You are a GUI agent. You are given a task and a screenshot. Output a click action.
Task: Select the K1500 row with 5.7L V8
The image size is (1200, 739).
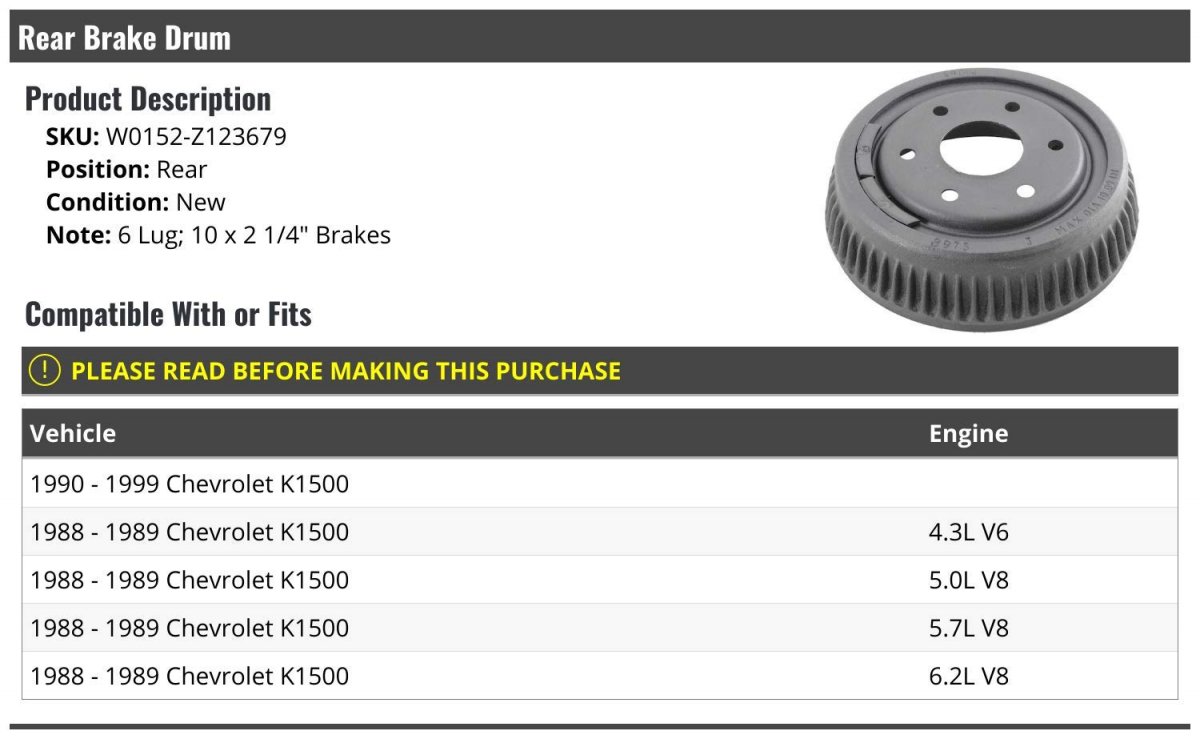coord(600,628)
